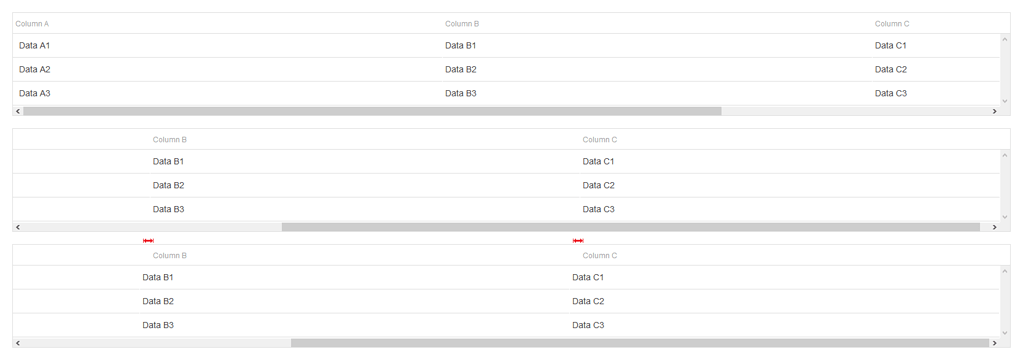Click right scroll arrow in first table
This screenshot has width=1023, height=360.
994,111
